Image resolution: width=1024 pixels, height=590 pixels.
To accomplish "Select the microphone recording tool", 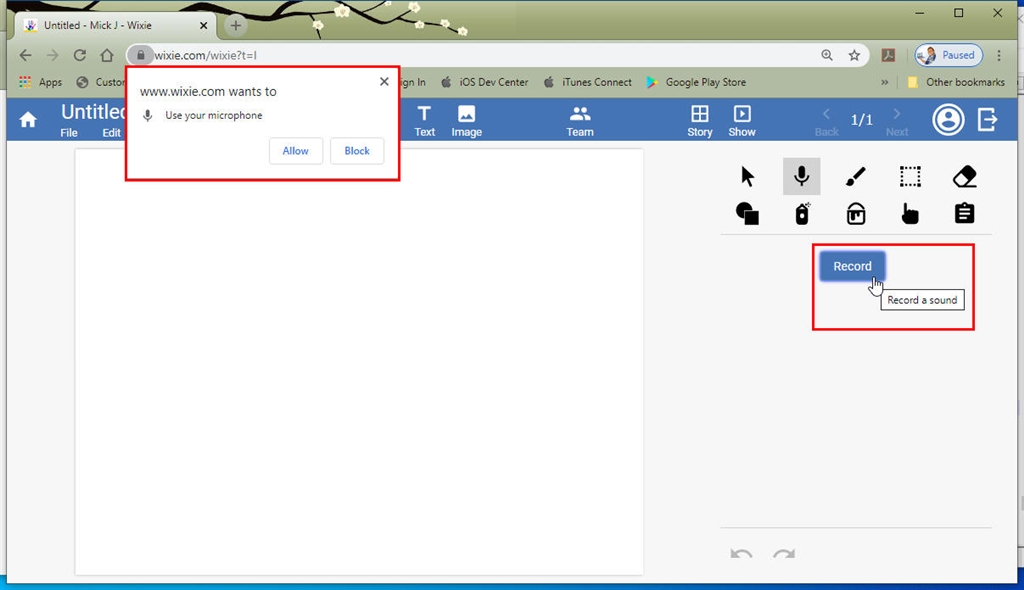I will (801, 176).
